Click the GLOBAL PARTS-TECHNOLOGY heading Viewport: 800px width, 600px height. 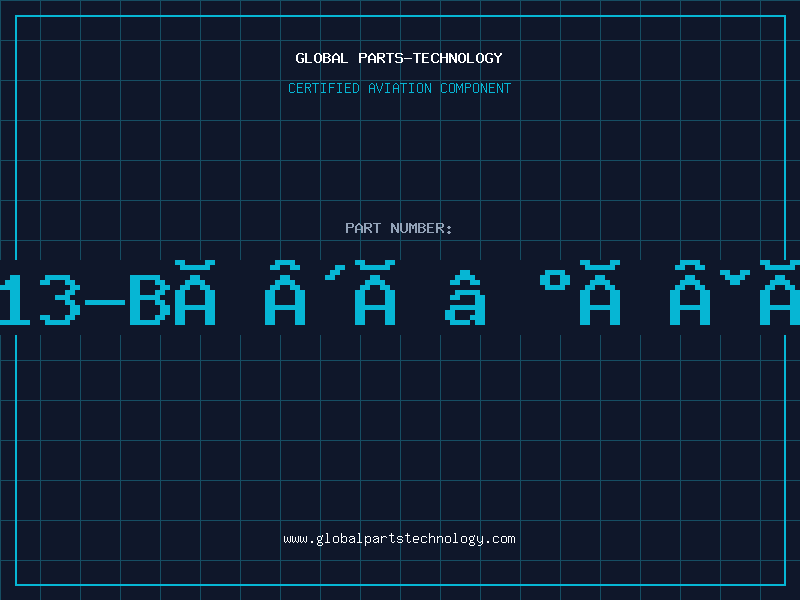399,58
